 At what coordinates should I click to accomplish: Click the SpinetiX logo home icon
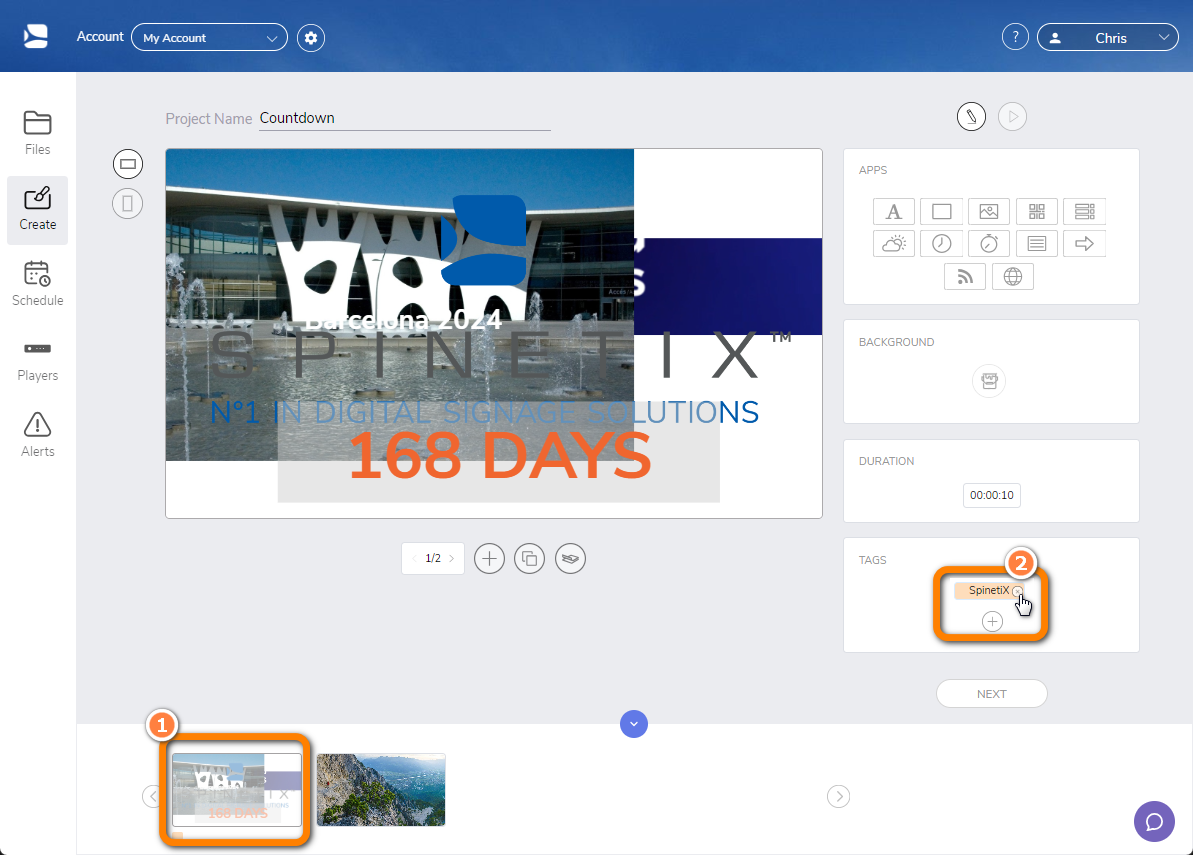click(36, 36)
